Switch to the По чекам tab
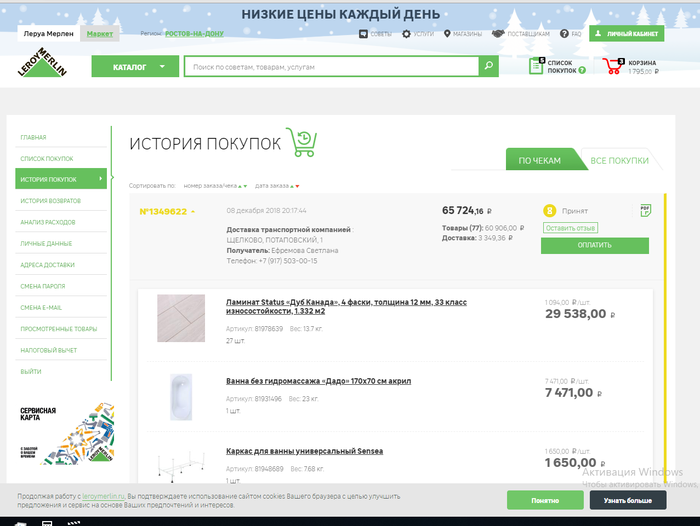Image resolution: width=700 pixels, height=526 pixels. pos(539,161)
